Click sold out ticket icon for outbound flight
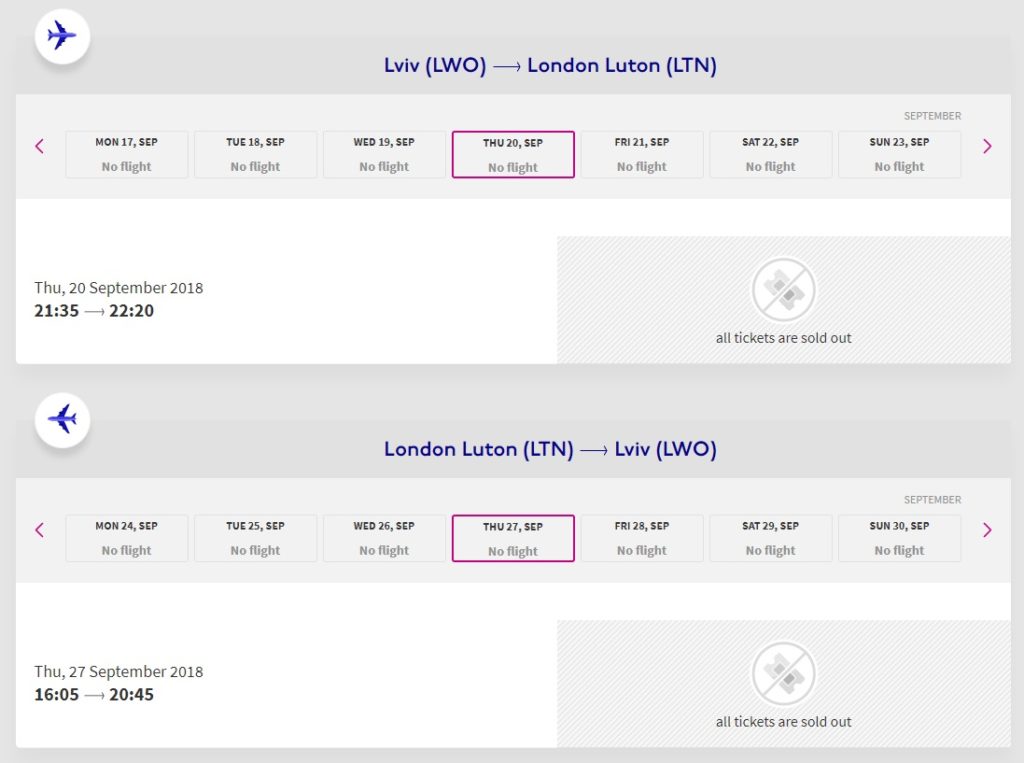 tap(784, 290)
